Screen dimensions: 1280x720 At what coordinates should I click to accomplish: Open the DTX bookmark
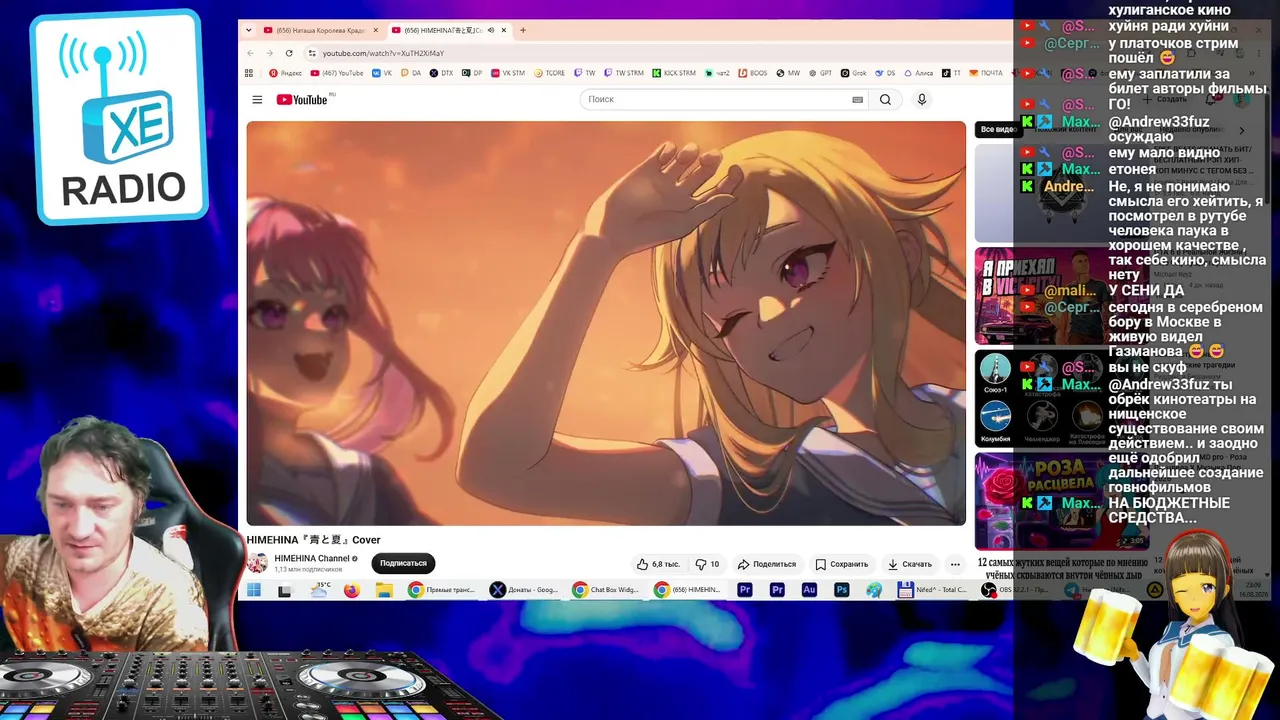point(441,73)
